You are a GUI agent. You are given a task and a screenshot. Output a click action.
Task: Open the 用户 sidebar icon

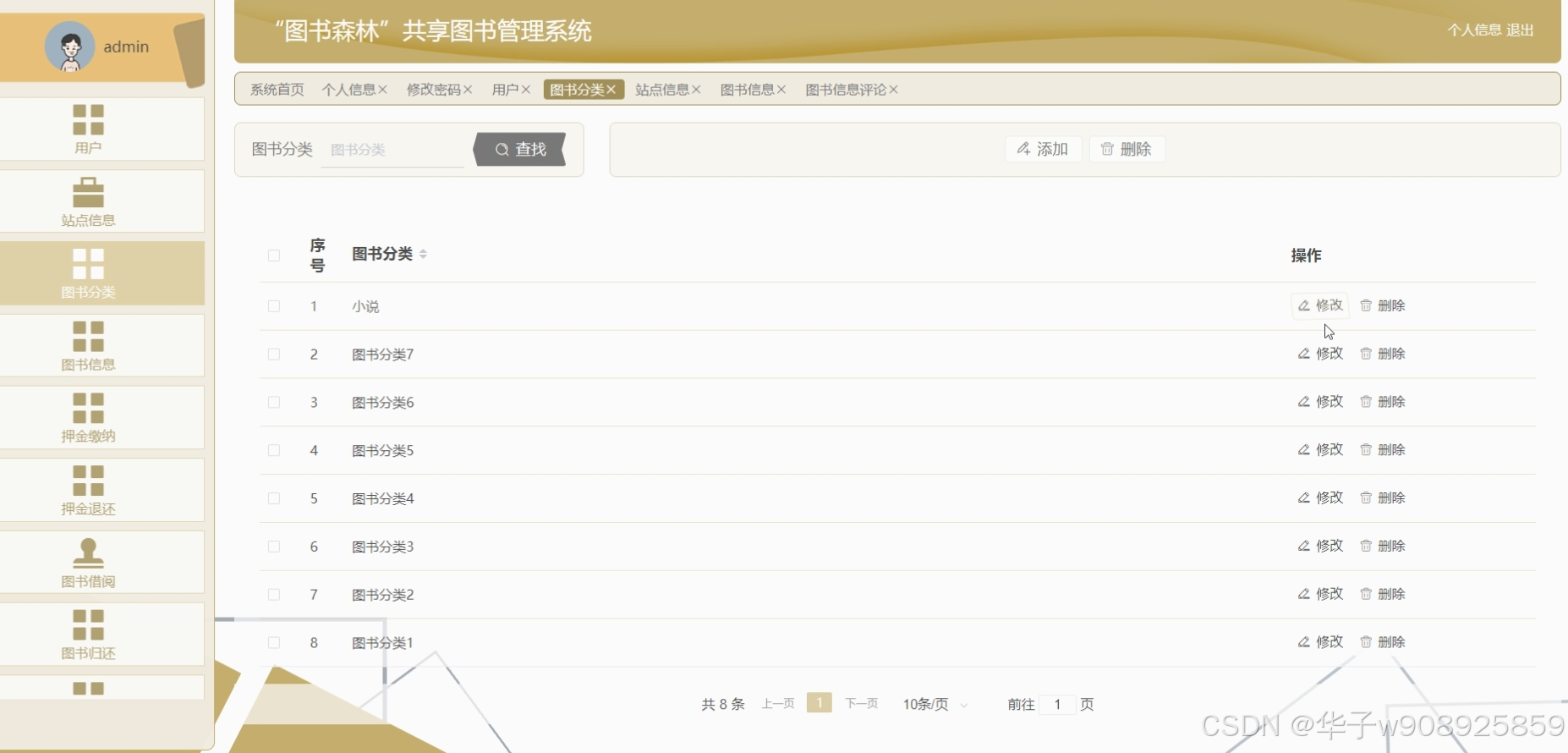tap(88, 120)
